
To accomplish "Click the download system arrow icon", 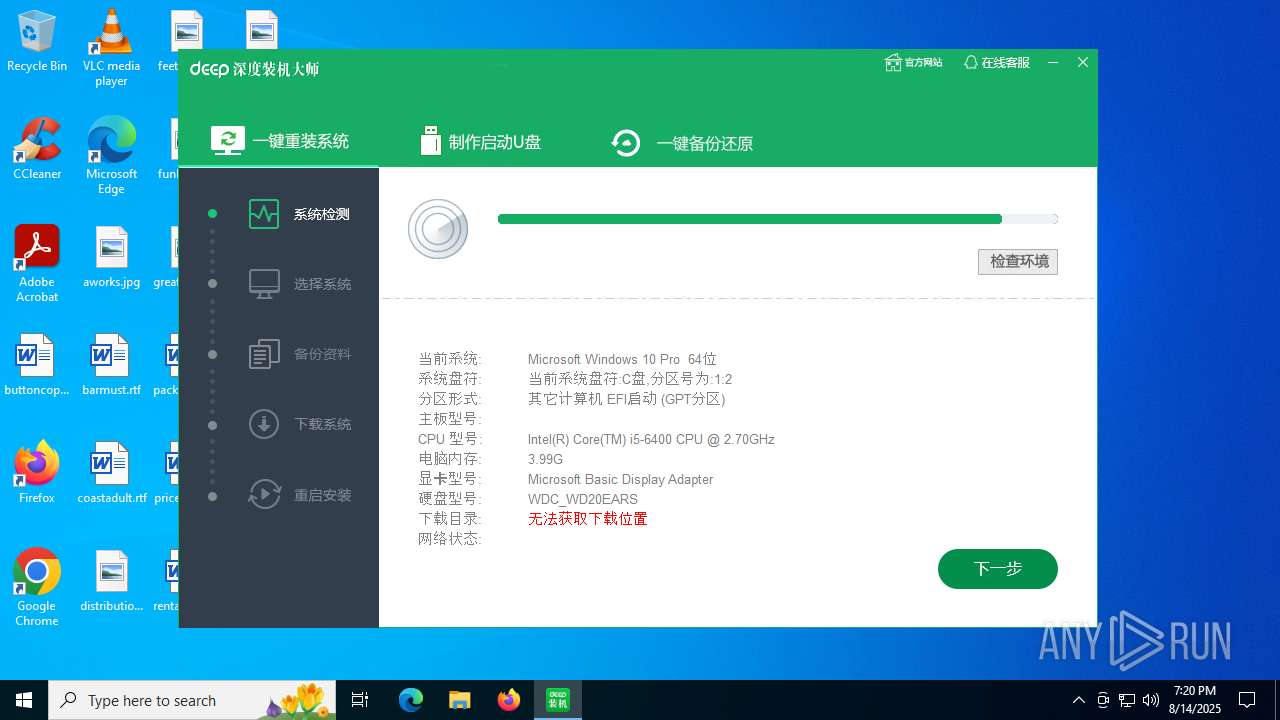I will click(x=264, y=424).
